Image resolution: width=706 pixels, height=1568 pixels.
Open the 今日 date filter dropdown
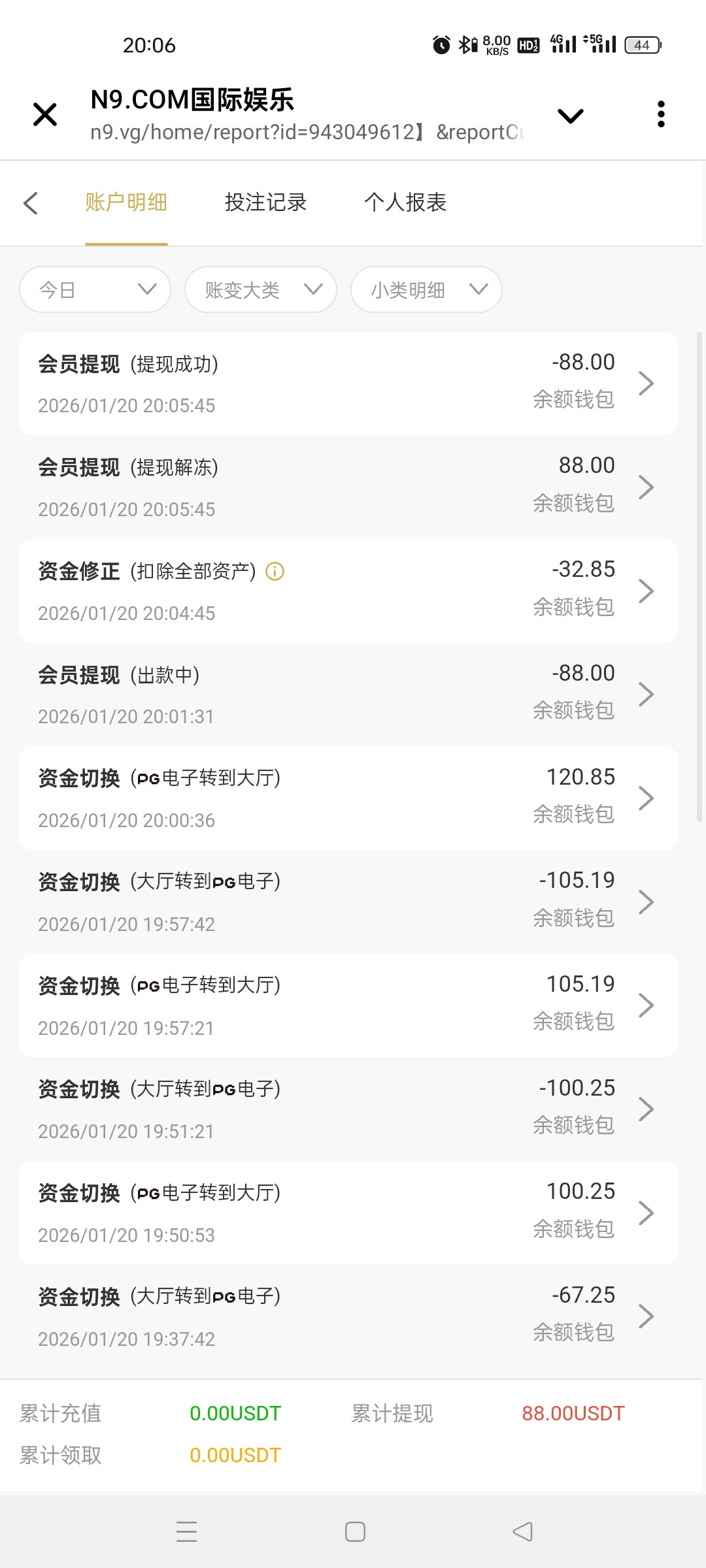[95, 289]
